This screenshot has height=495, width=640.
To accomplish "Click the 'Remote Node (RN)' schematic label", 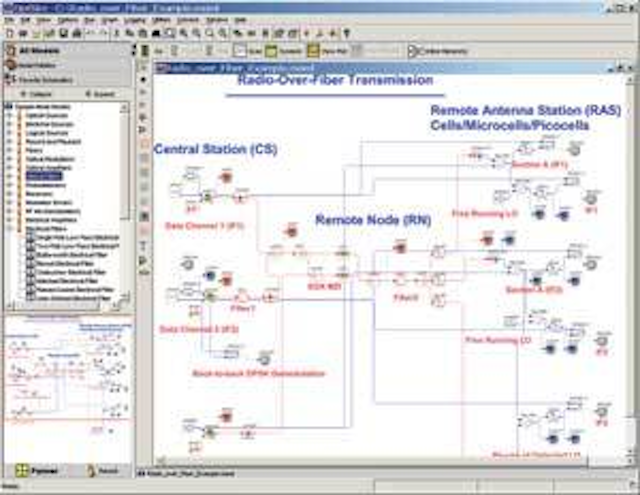I will click(373, 220).
